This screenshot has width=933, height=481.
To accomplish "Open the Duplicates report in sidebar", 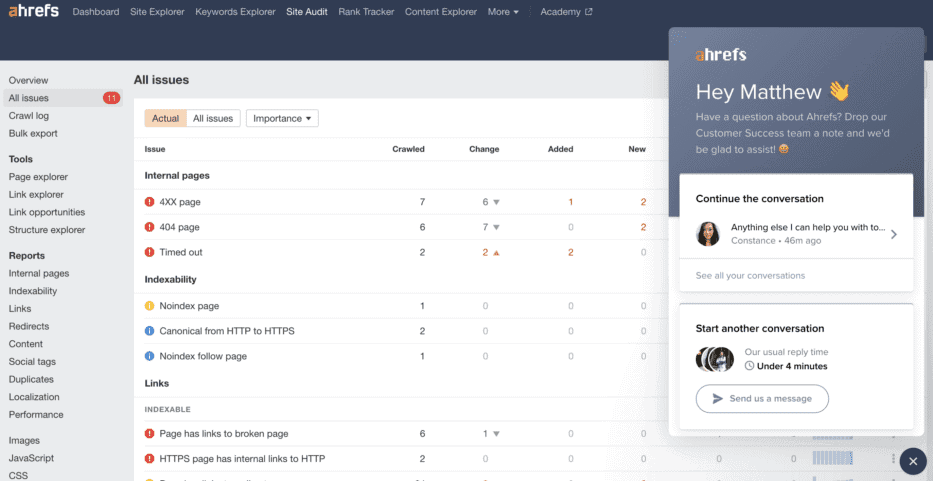I will click(x=31, y=379).
